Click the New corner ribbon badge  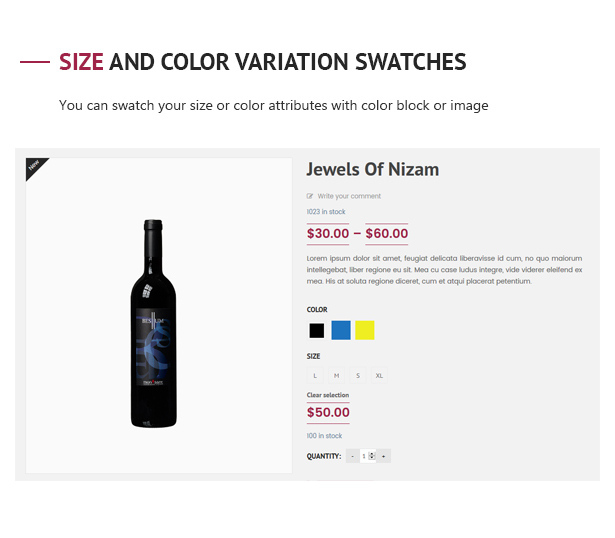pyautogui.click(x=34, y=166)
